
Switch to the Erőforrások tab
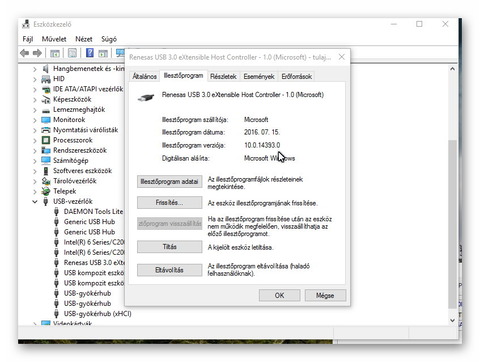pyautogui.click(x=296, y=76)
